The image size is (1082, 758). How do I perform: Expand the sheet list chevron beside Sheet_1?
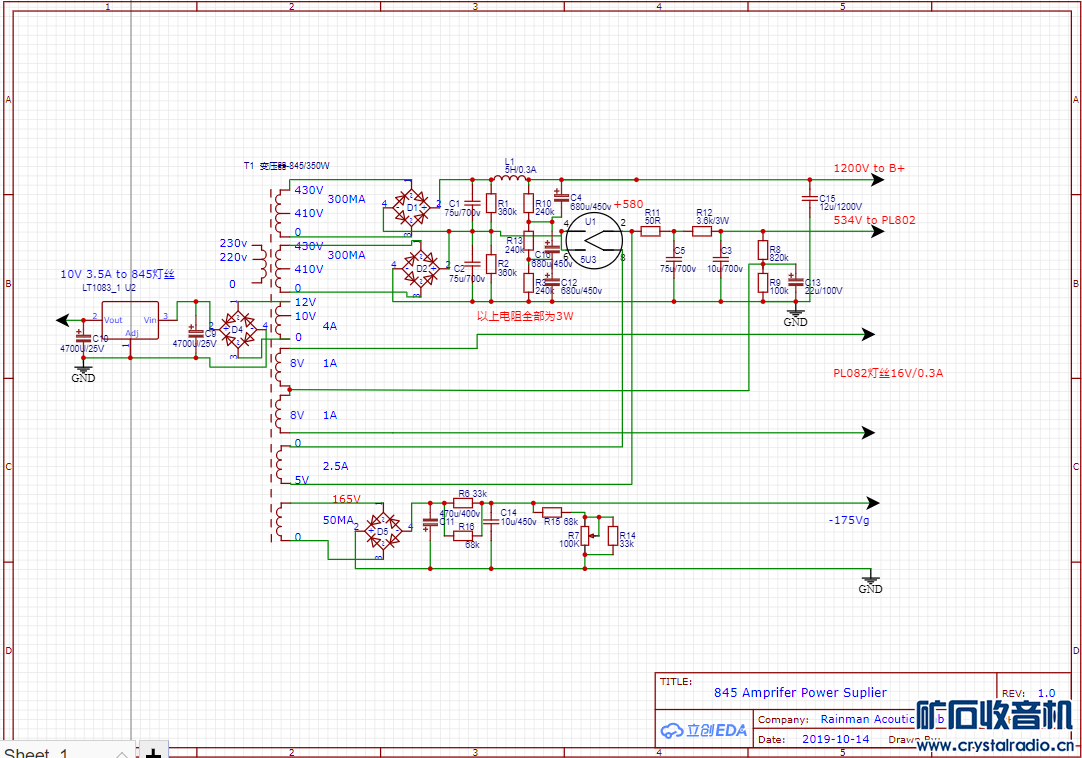pos(122,751)
